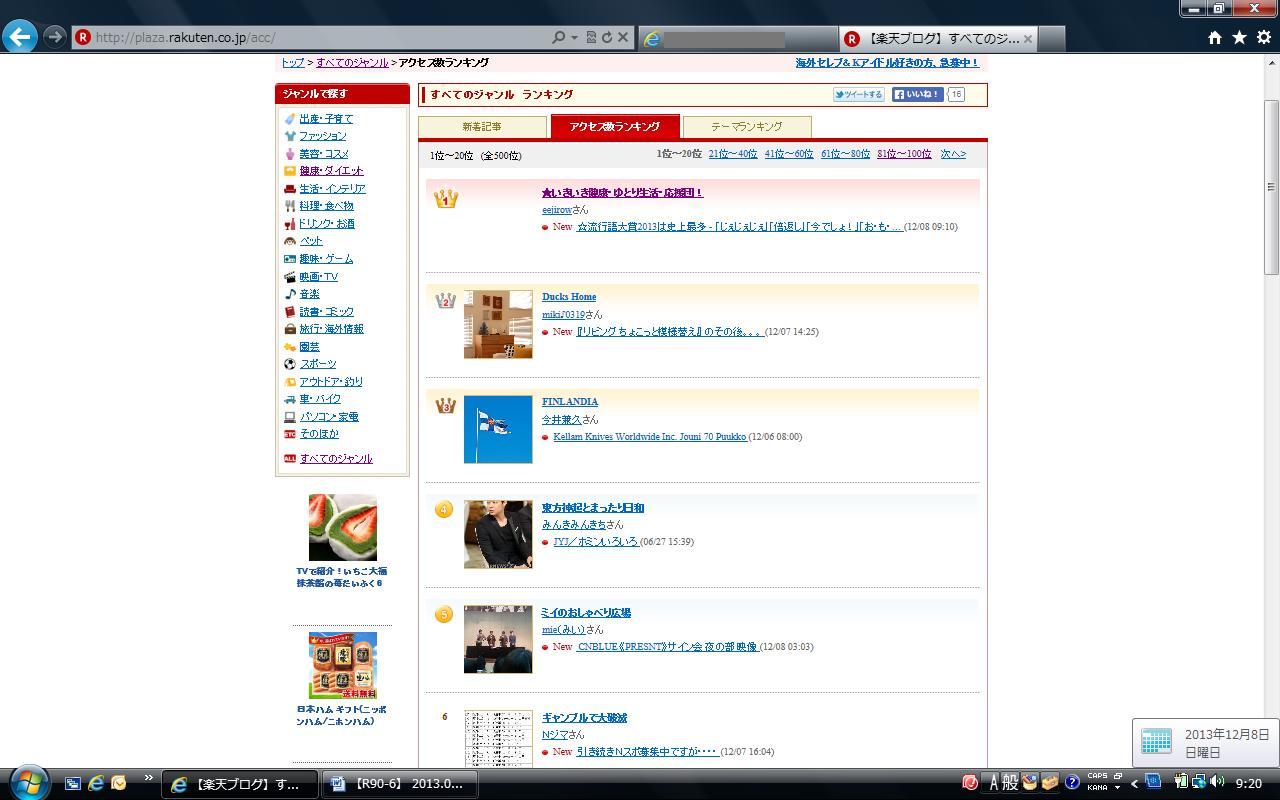Select 料理・食べ物 genre in sidebar
The height and width of the screenshot is (800, 1280).
326,206
